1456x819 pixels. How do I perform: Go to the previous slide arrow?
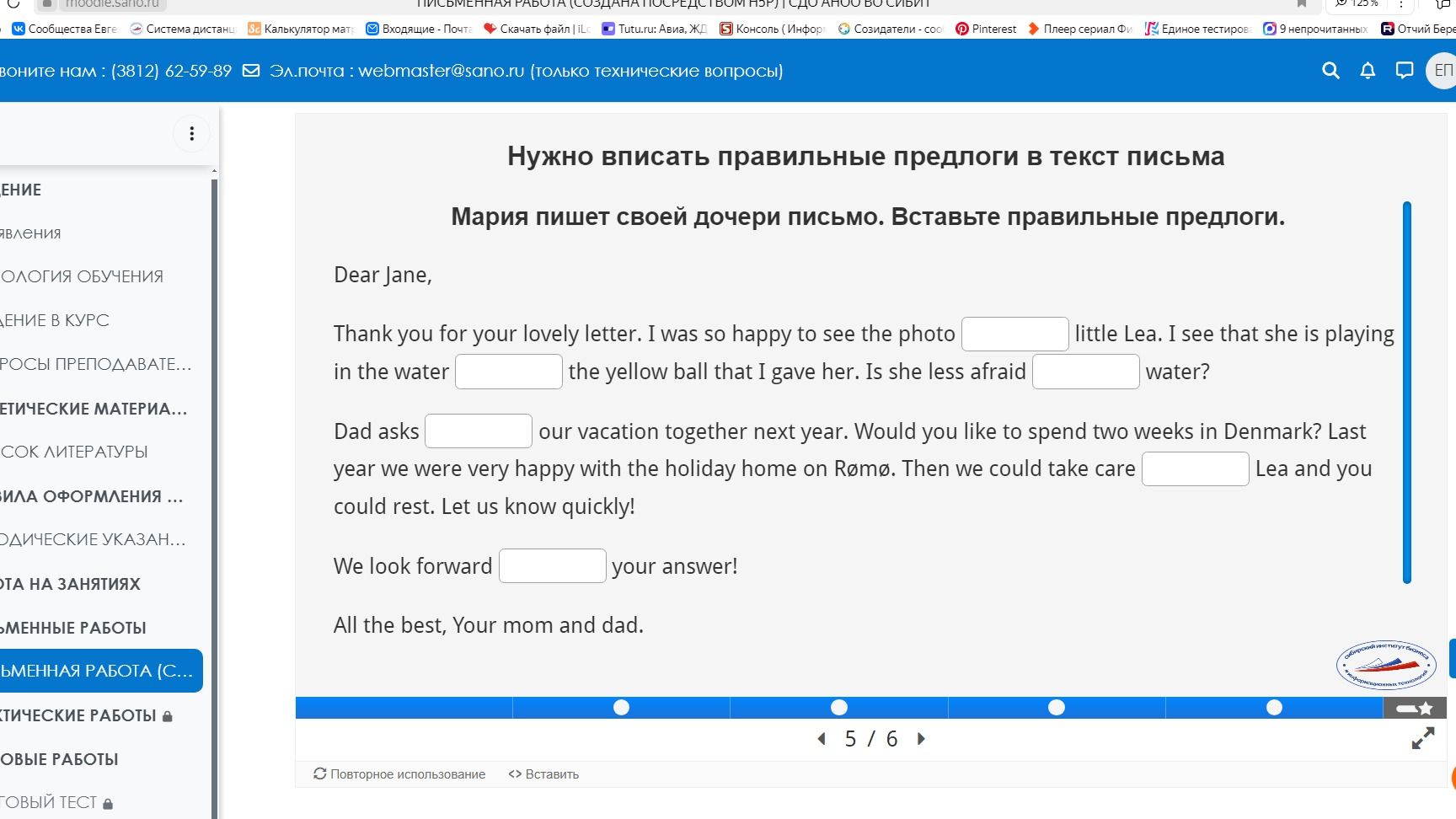pyautogui.click(x=822, y=739)
